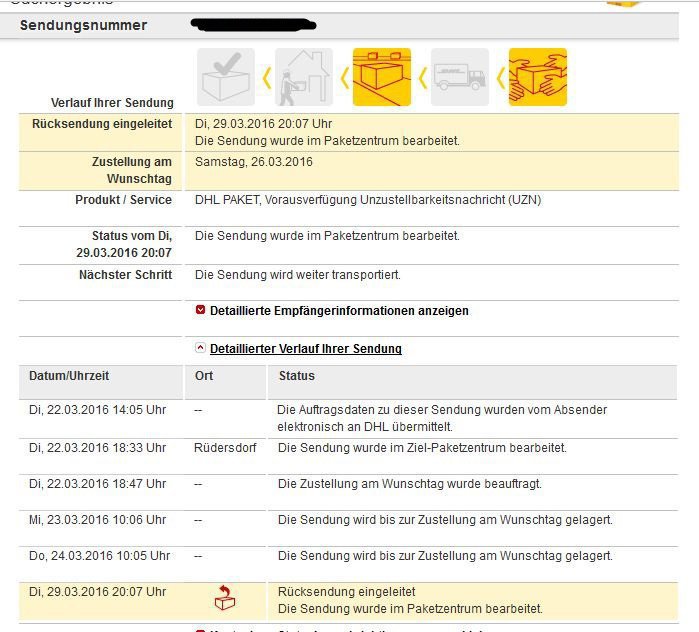Click the red arrow beside Detaillierter Verlauf

click(201, 349)
